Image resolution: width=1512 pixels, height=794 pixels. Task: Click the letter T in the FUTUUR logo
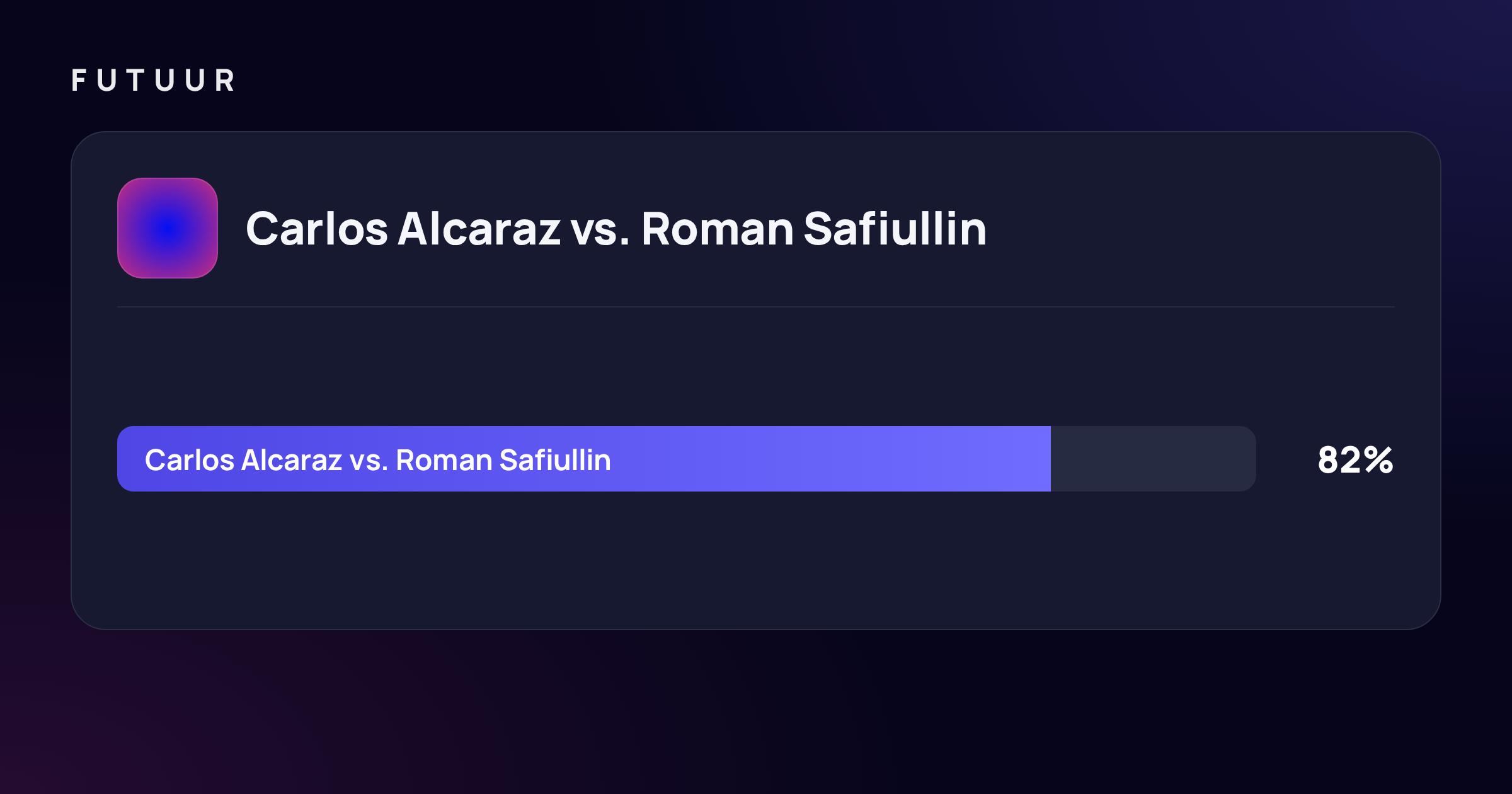[135, 81]
